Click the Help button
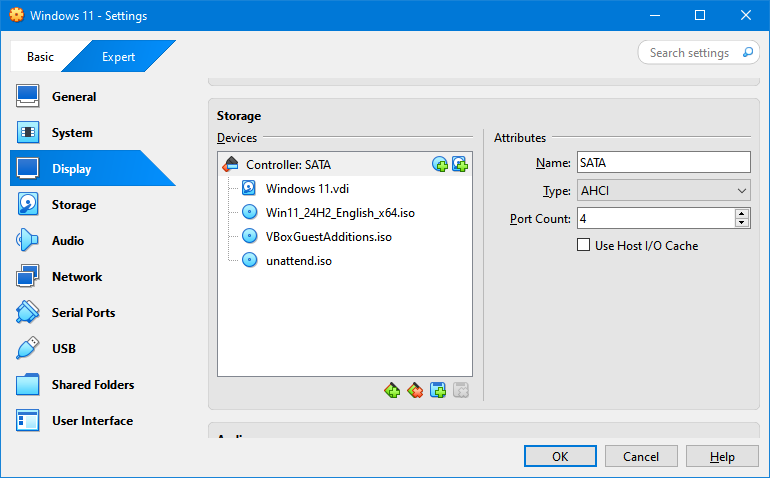This screenshot has height=478, width=770. pos(722,456)
